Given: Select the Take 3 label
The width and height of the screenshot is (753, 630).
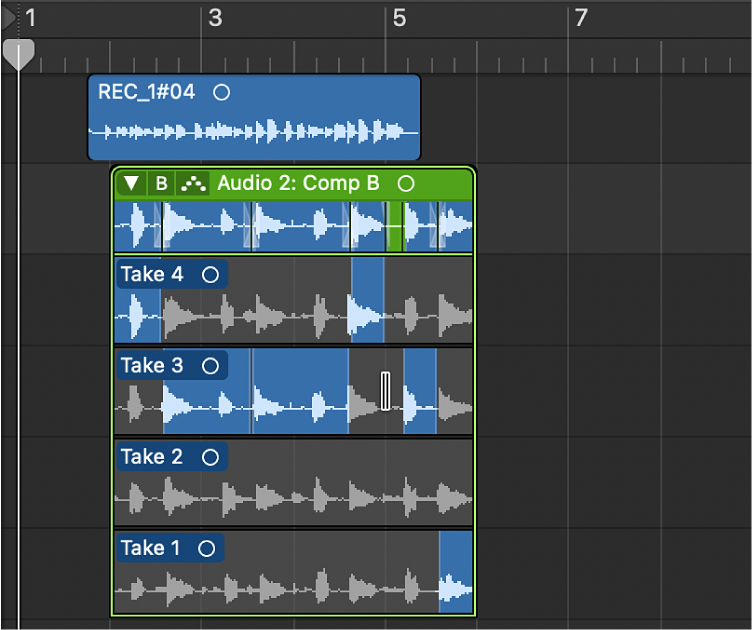Looking at the screenshot, I should point(152,365).
